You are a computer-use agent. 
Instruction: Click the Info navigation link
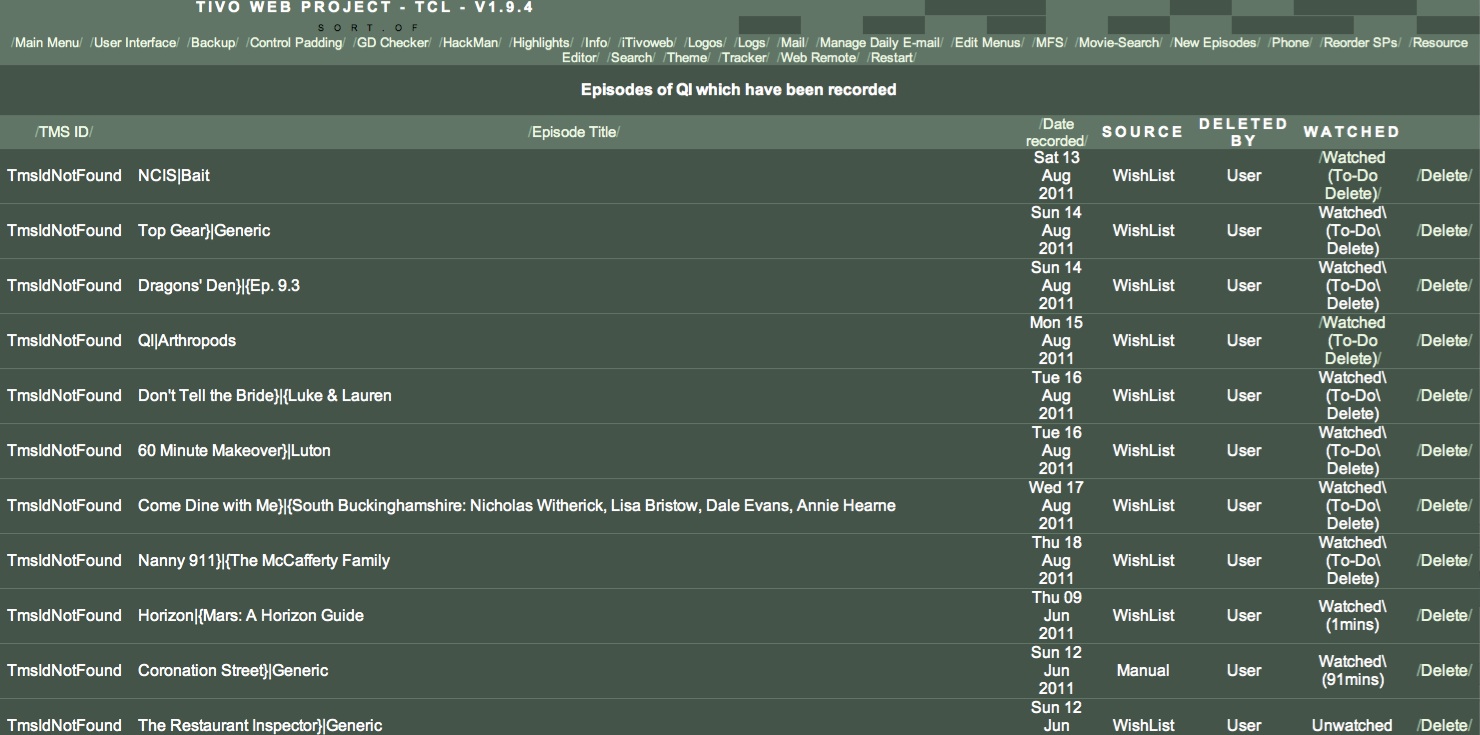click(596, 43)
